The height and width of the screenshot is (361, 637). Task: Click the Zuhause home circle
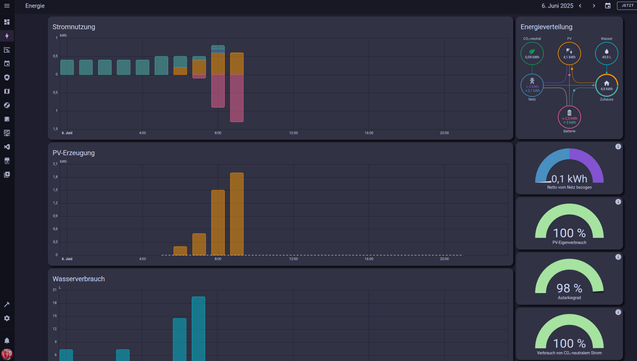click(607, 85)
